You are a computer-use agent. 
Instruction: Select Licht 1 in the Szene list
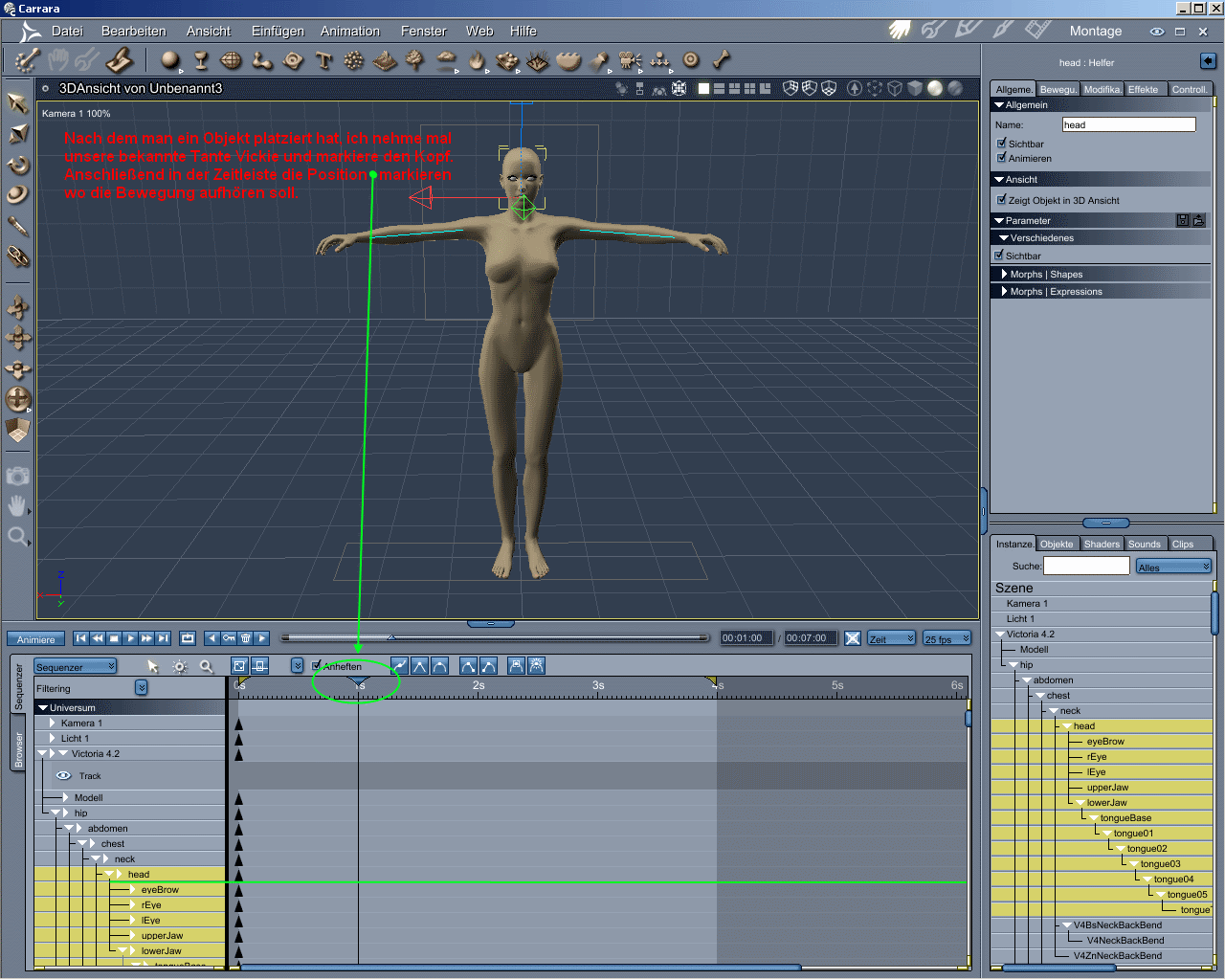[1020, 619]
